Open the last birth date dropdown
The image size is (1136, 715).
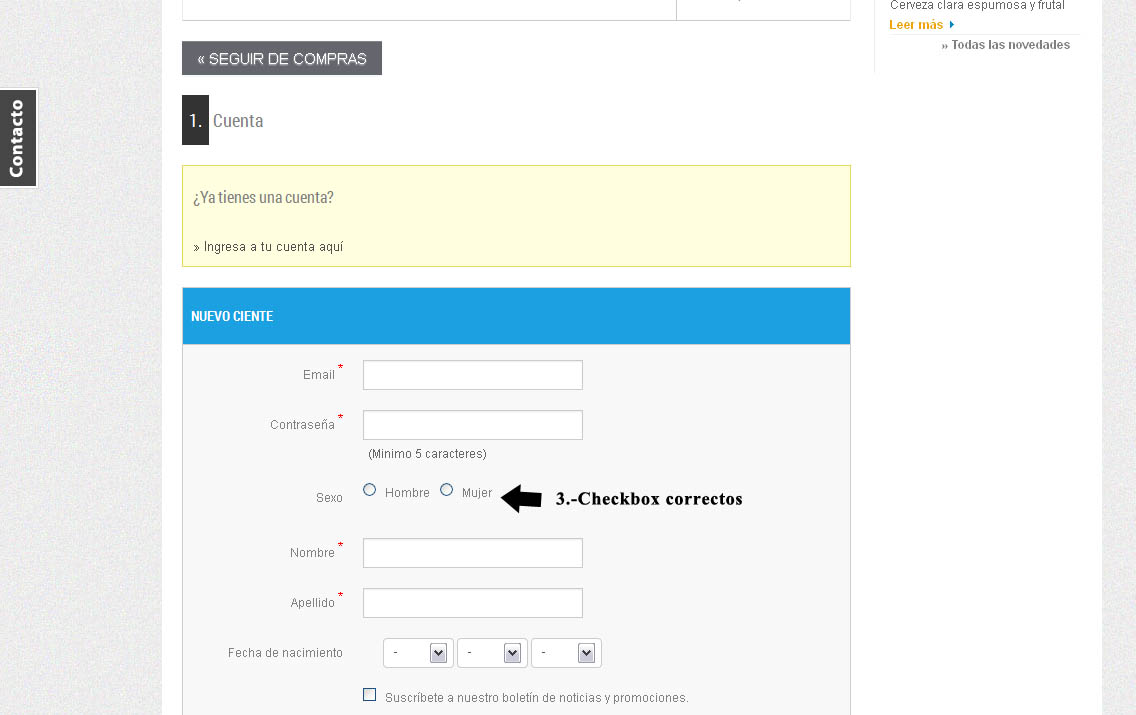point(566,653)
